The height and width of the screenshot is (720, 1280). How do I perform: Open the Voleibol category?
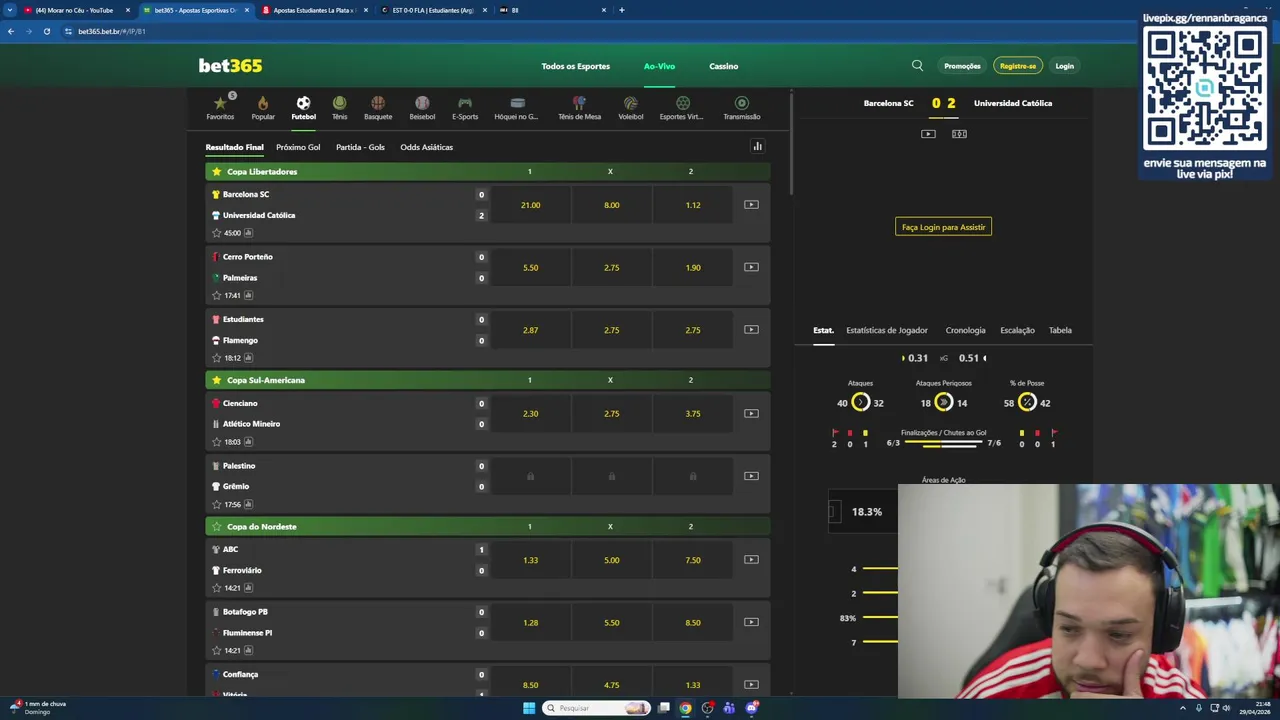[x=630, y=108]
